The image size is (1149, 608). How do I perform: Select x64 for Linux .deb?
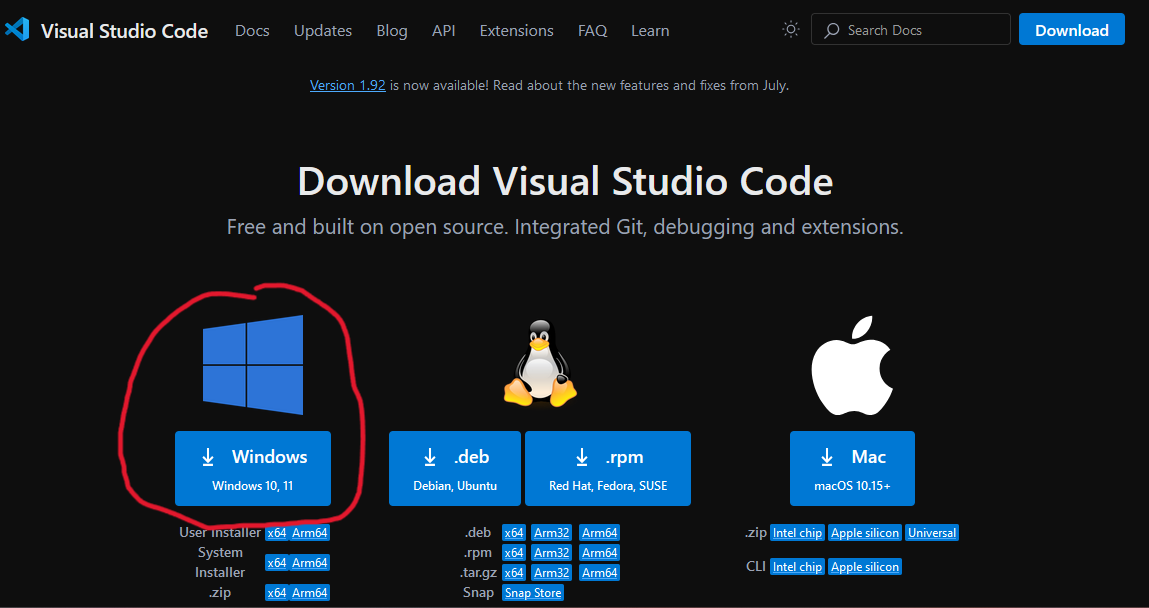point(514,533)
